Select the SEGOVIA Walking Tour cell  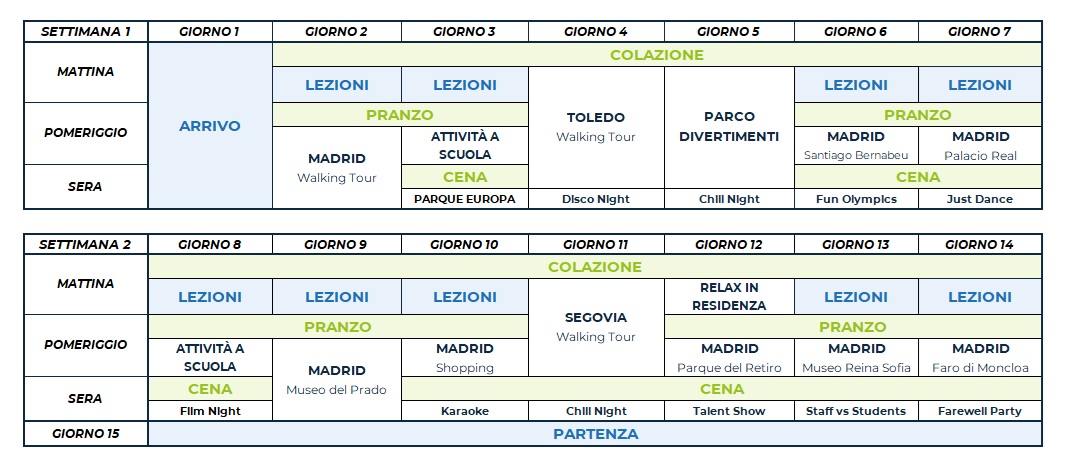[596, 327]
